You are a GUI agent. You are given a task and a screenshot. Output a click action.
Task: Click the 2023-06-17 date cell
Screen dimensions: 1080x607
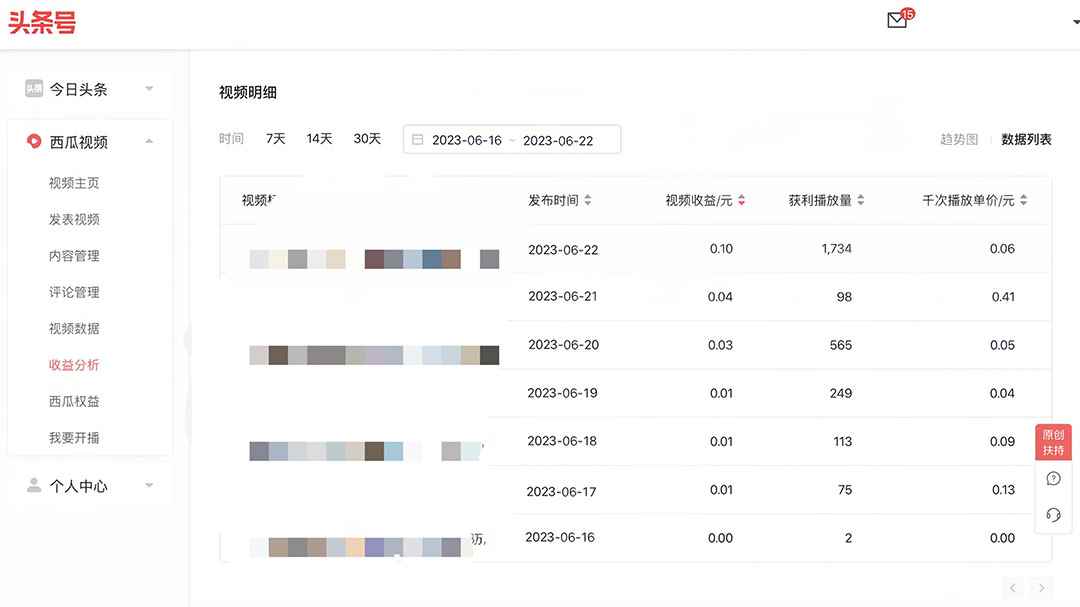(561, 491)
